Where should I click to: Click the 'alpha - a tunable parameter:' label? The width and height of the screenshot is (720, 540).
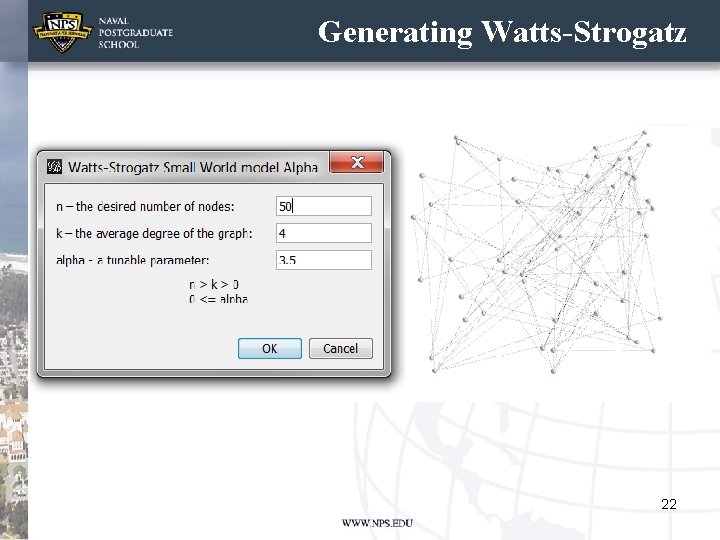[133, 260]
